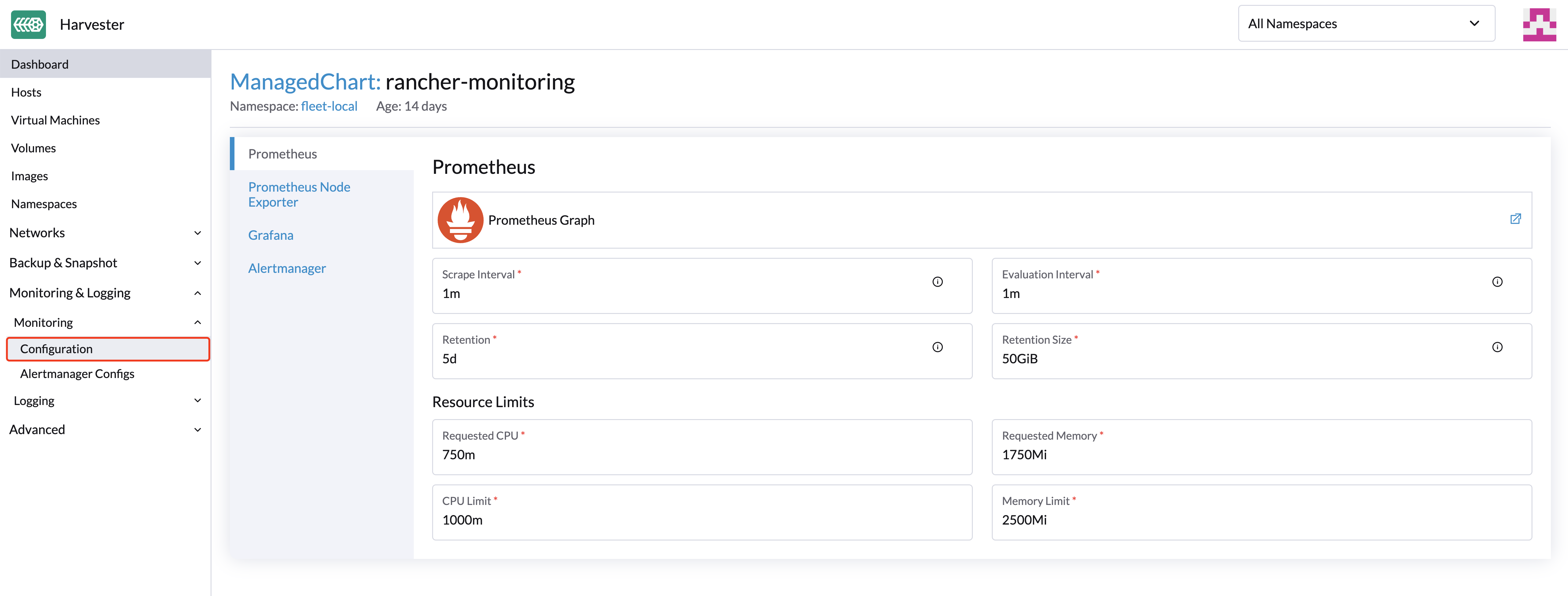Image resolution: width=1568 pixels, height=596 pixels.
Task: Click the Harvester logo icon
Action: [x=29, y=24]
